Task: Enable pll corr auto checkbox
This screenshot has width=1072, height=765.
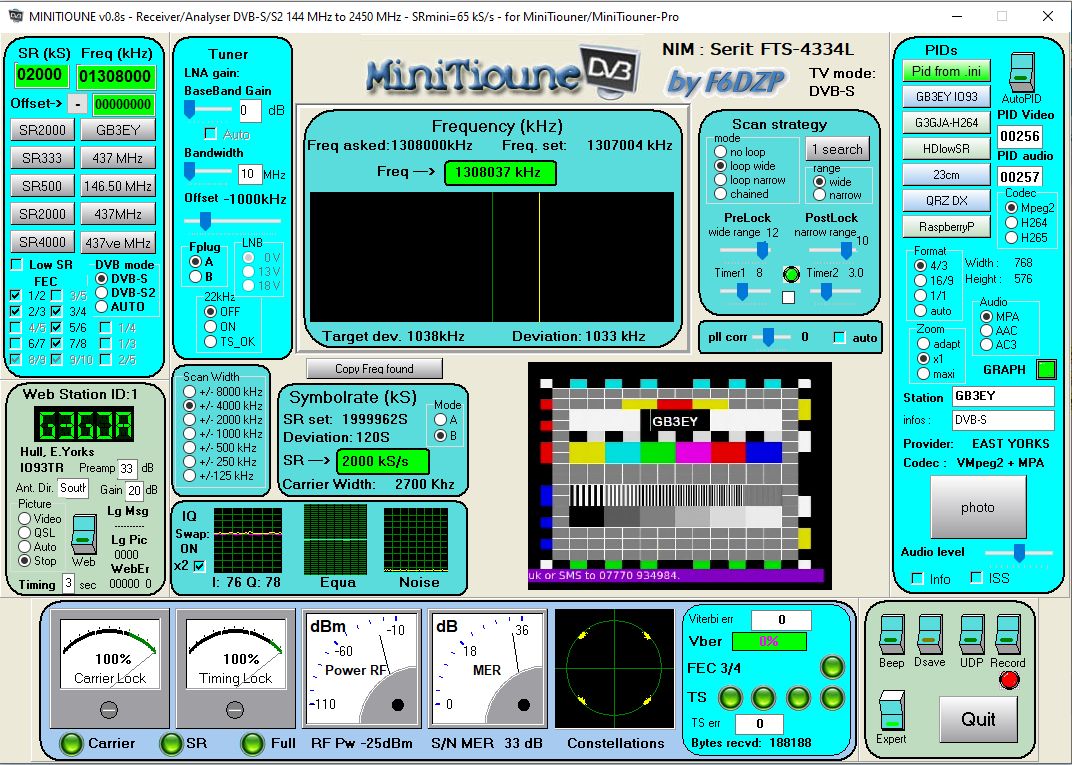Action: tap(840, 337)
